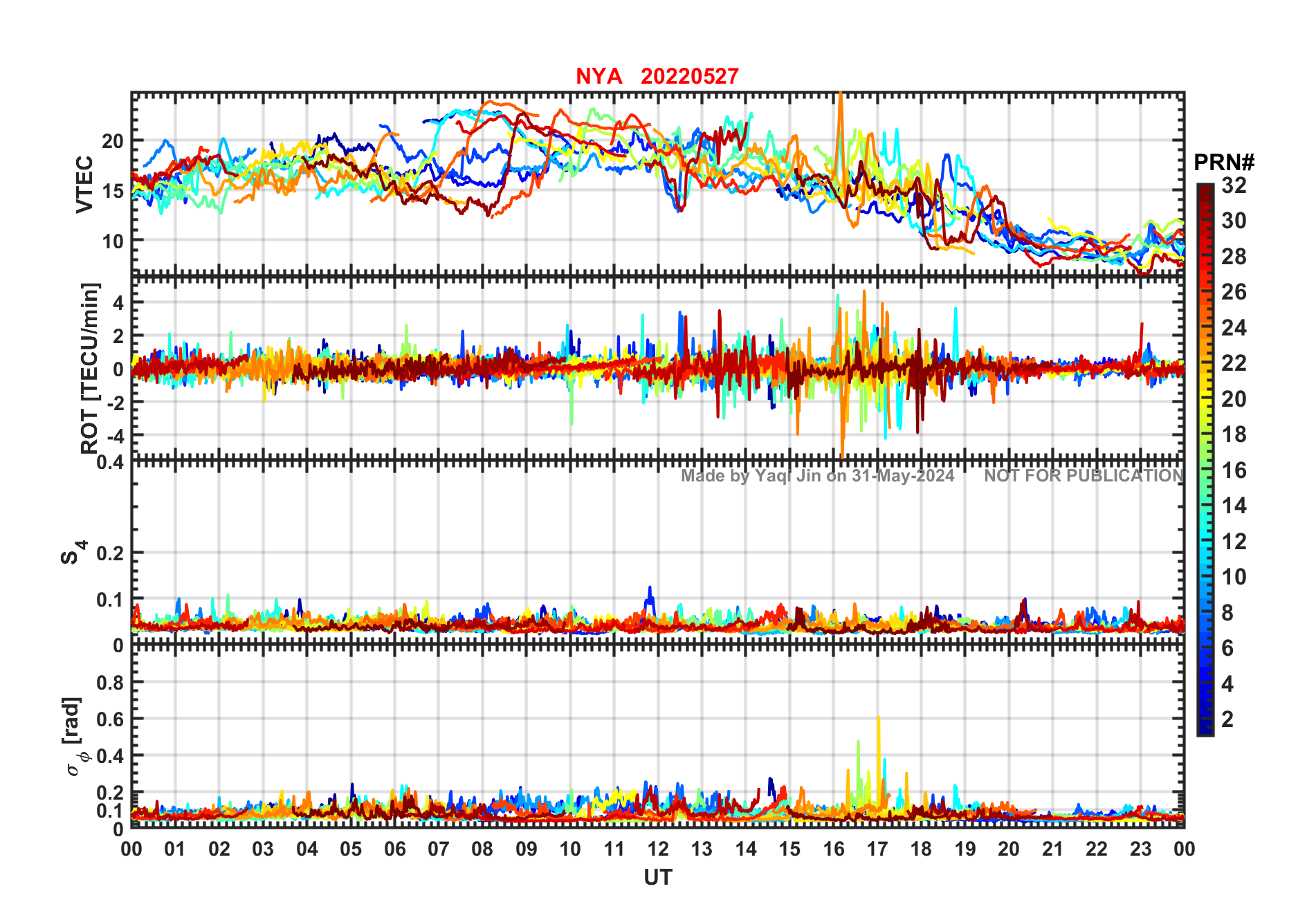This screenshot has width=1316, height=920.
Task: Select S4 axis tick label "0.2"
Action: tap(111, 553)
